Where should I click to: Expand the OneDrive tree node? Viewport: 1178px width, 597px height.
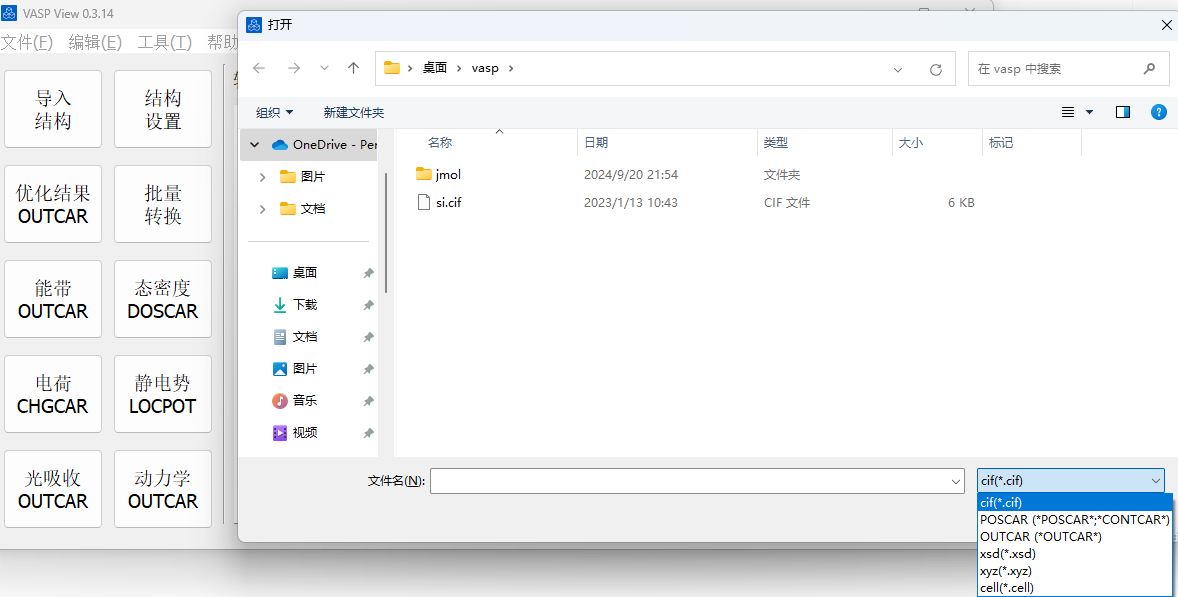(x=255, y=144)
